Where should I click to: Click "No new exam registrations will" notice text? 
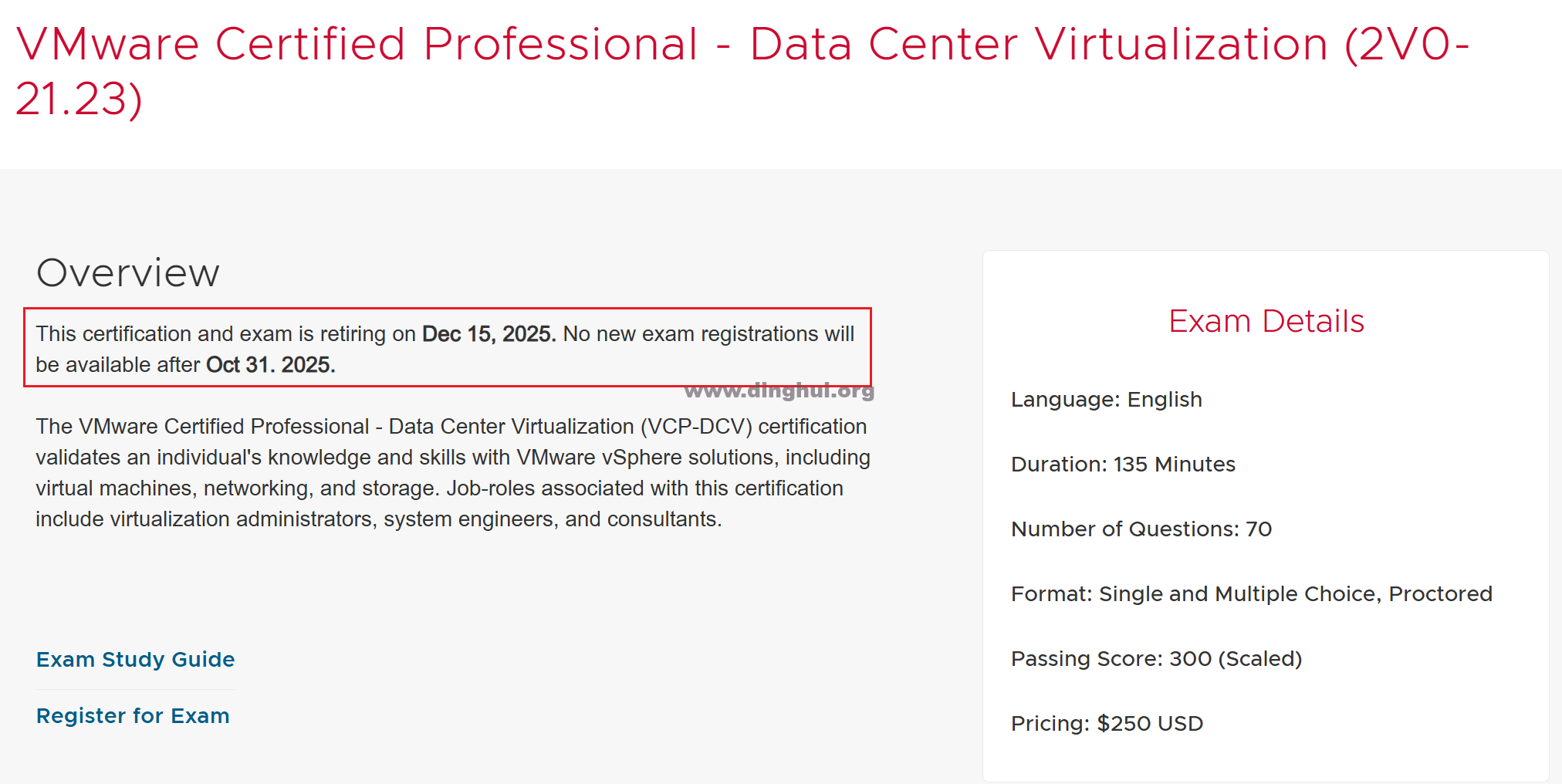(708, 334)
